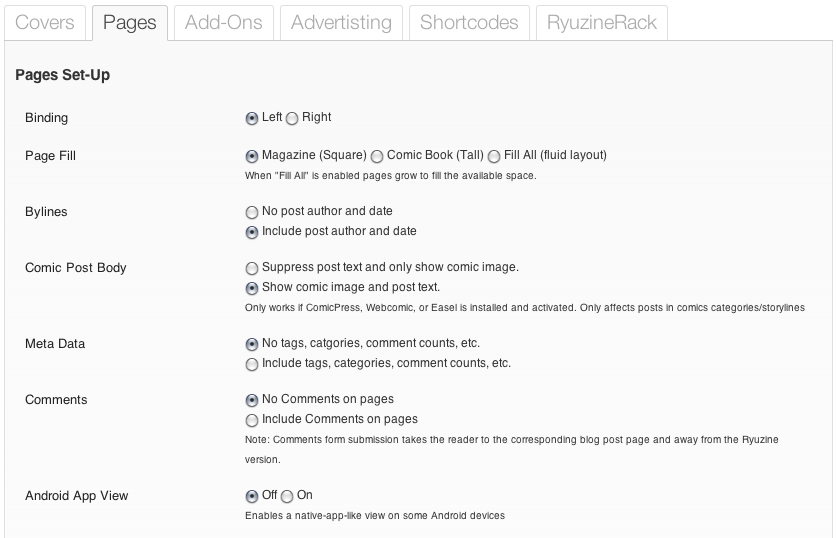837x538 pixels.
Task: Choose Fill All (fluid layout) option
Action: point(494,156)
